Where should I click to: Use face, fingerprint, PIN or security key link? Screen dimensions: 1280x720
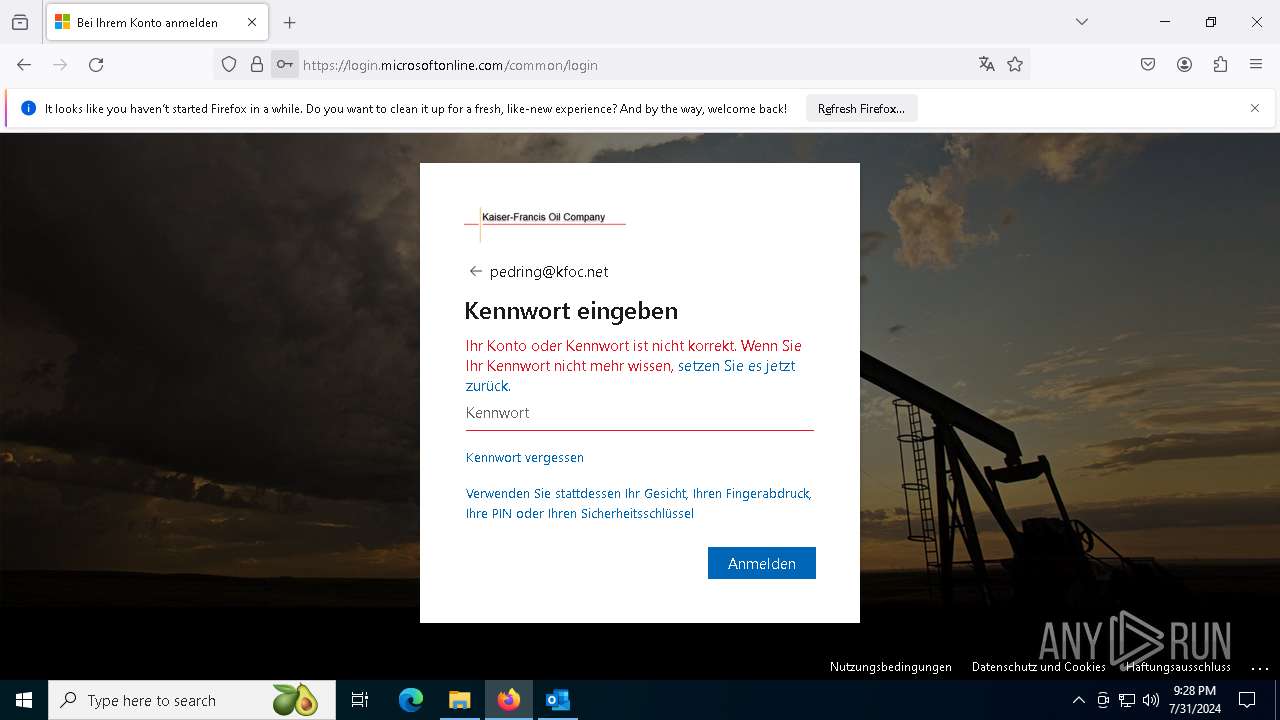tap(639, 503)
